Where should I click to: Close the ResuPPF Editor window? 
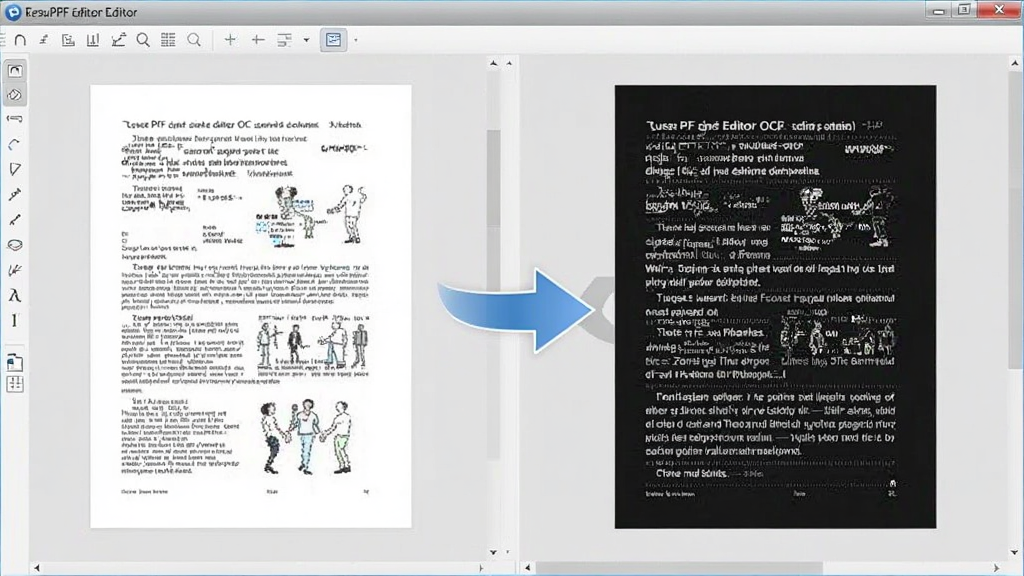tap(999, 10)
